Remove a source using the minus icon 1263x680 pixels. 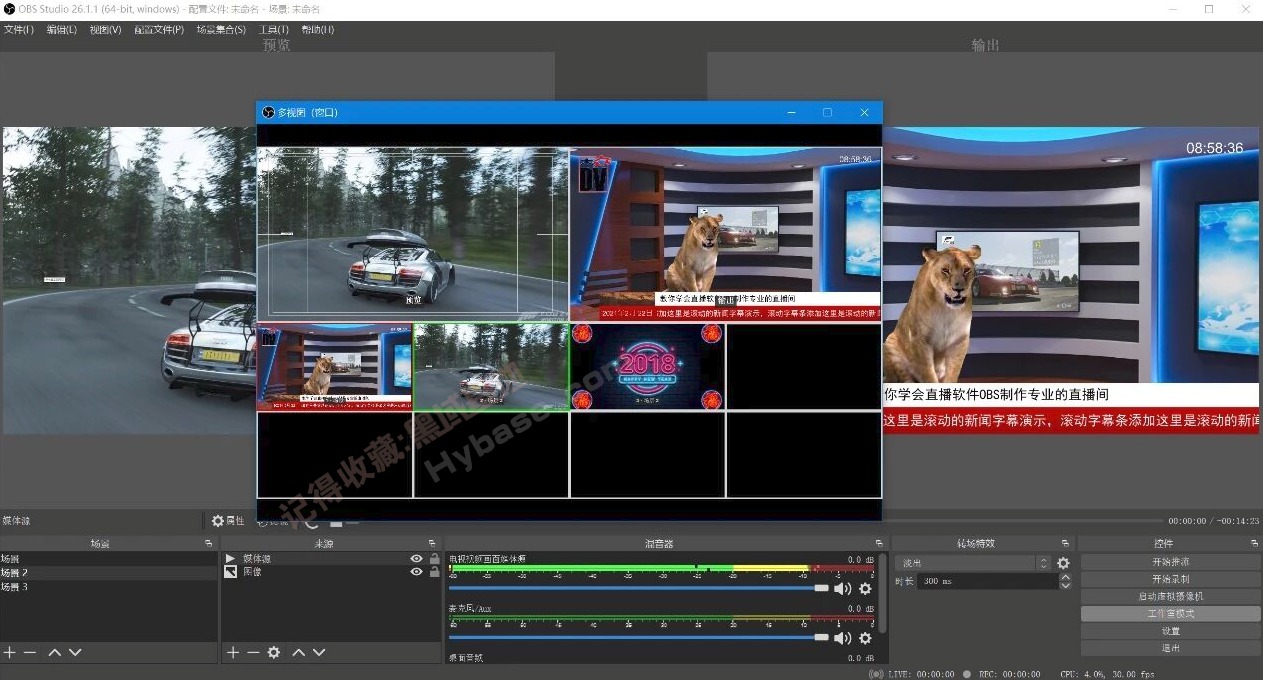(252, 652)
